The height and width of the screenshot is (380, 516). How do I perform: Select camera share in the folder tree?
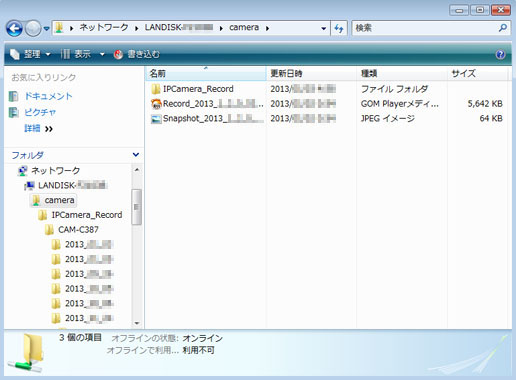pos(59,200)
